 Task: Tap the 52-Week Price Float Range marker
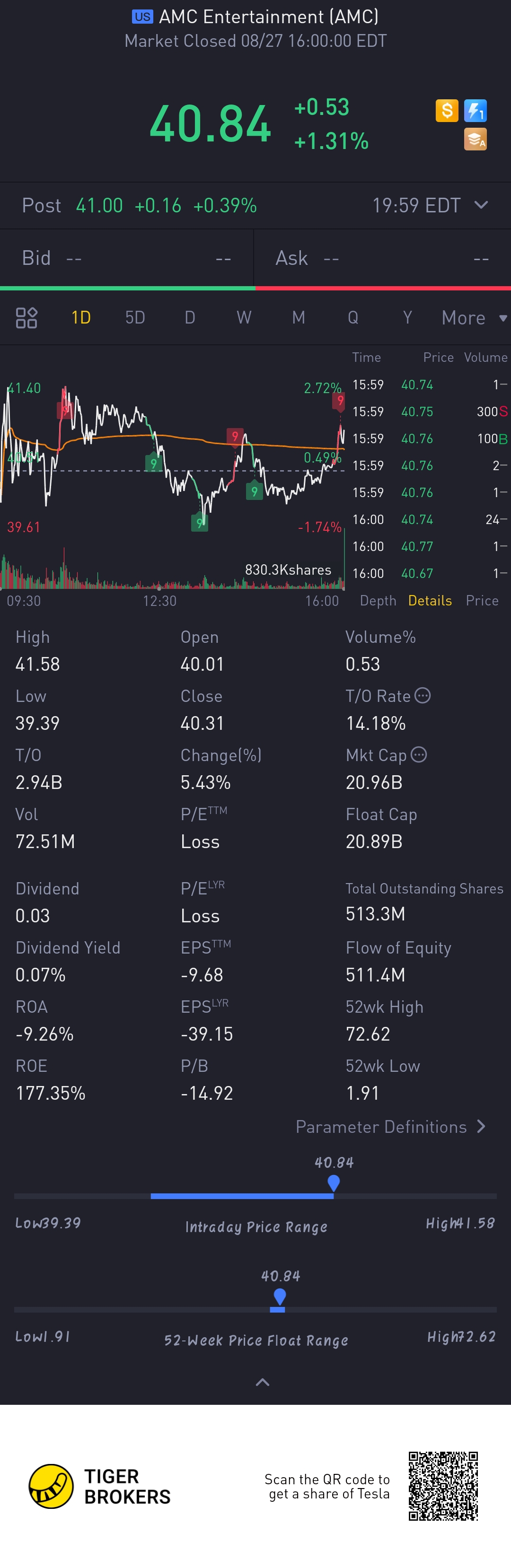tap(280, 1296)
